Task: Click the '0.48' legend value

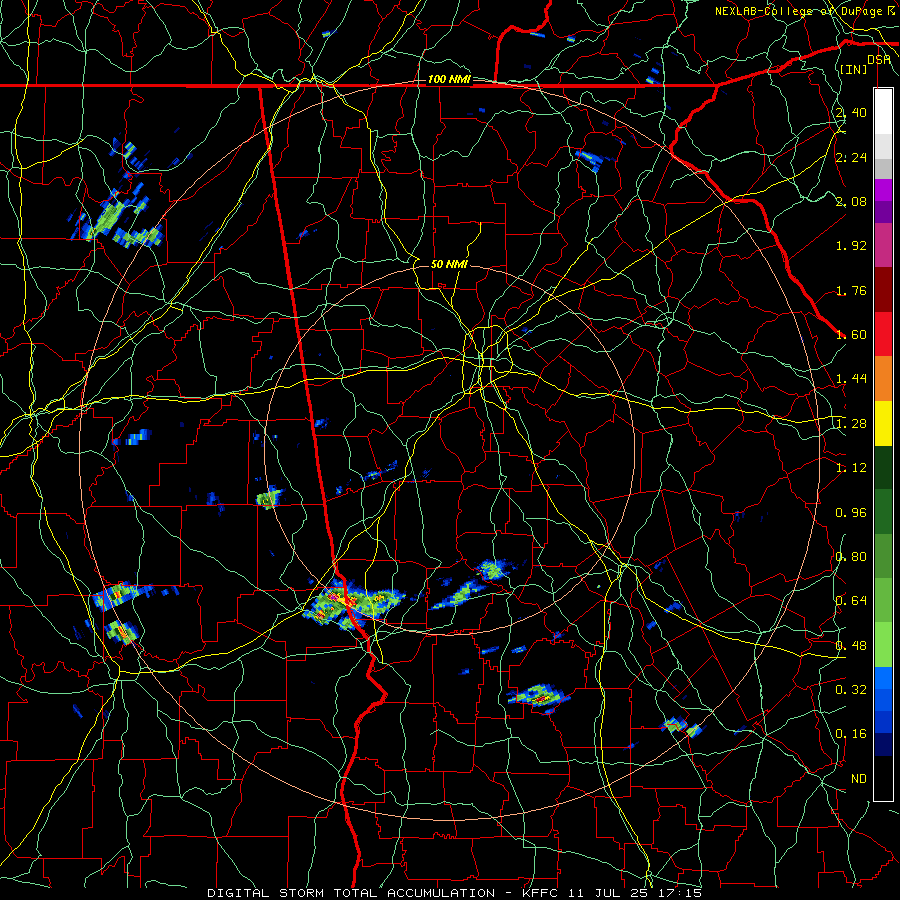Action: pyautogui.click(x=851, y=646)
